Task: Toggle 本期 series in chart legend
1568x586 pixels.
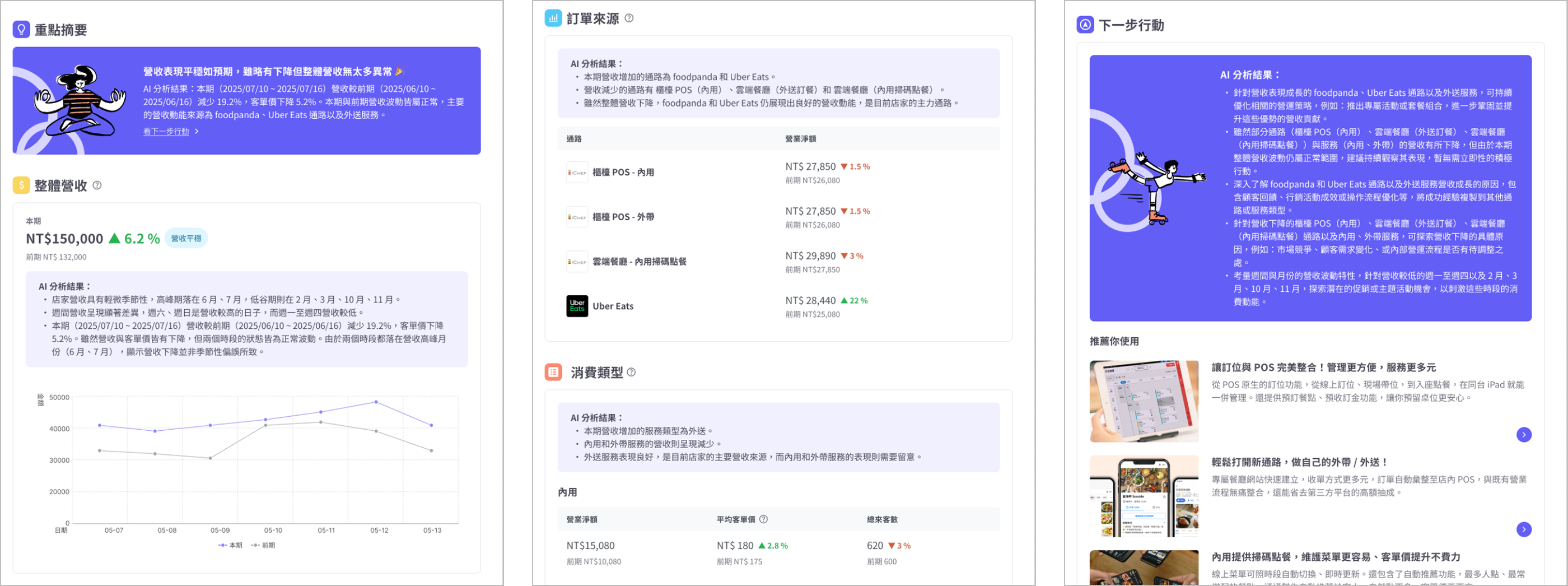Action: (230, 545)
